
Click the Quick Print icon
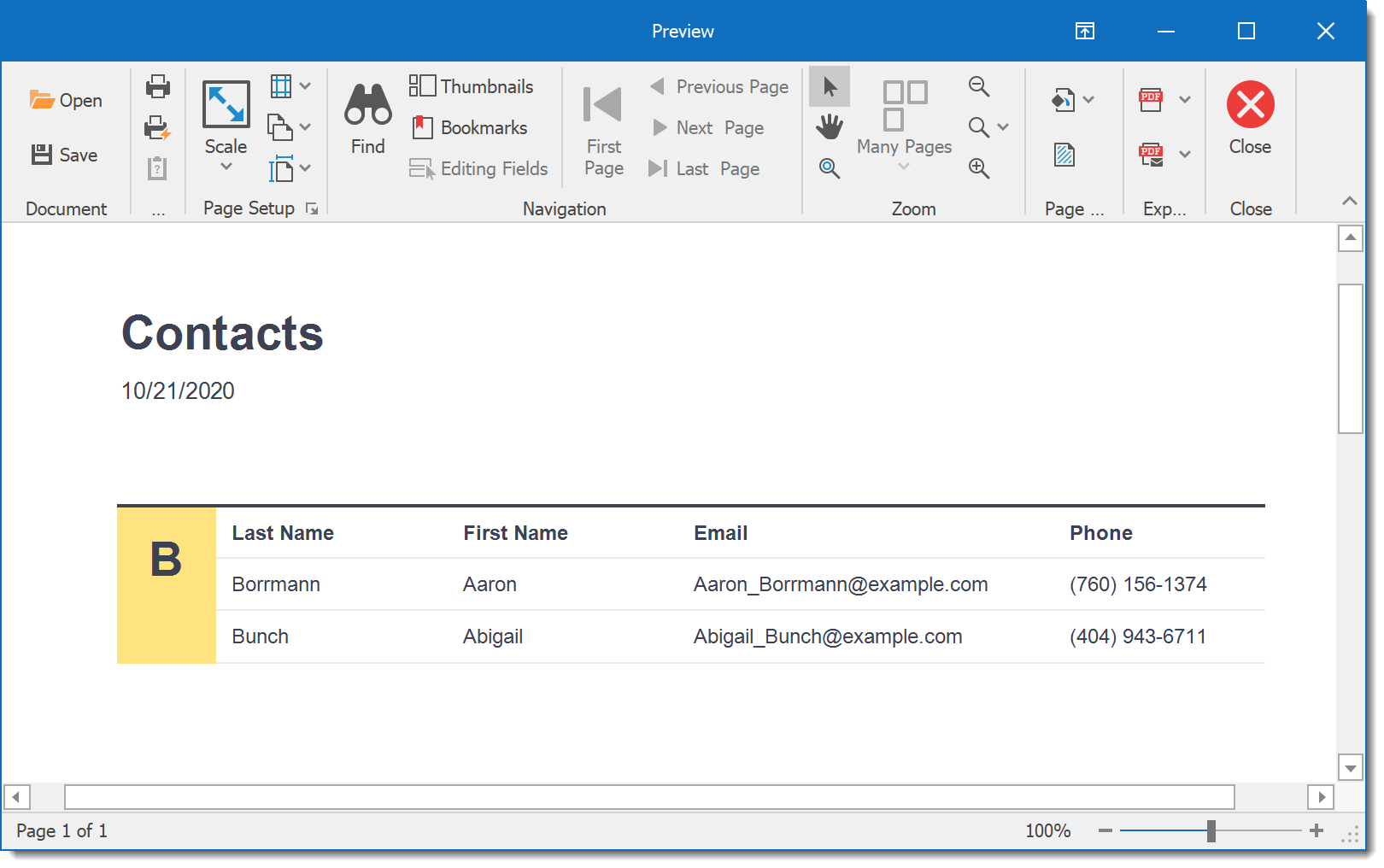click(x=157, y=128)
